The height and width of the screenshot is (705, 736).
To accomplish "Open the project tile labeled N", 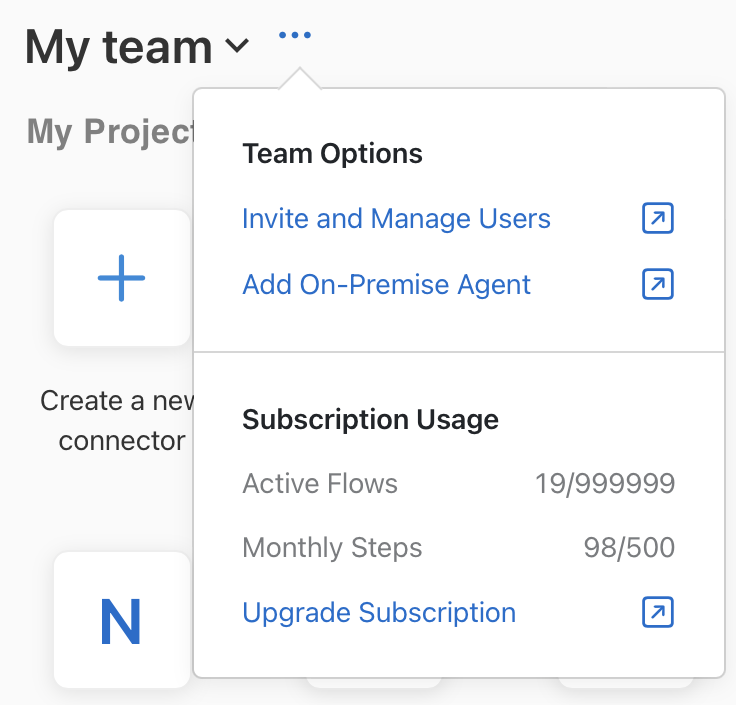I will [x=122, y=620].
